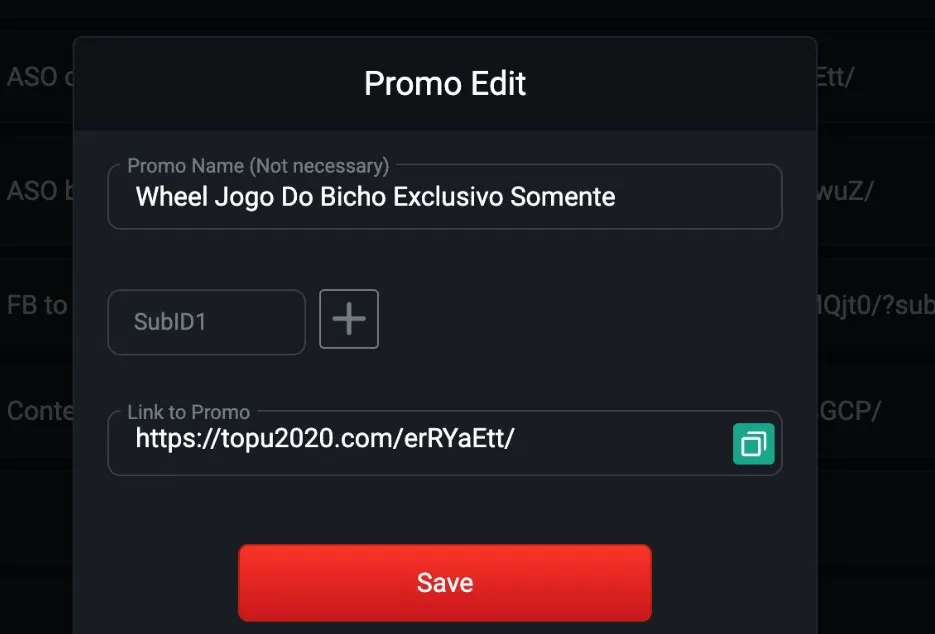Image resolution: width=935 pixels, height=634 pixels.
Task: Select the "FB to" row behind dialog
Action: pos(36,305)
